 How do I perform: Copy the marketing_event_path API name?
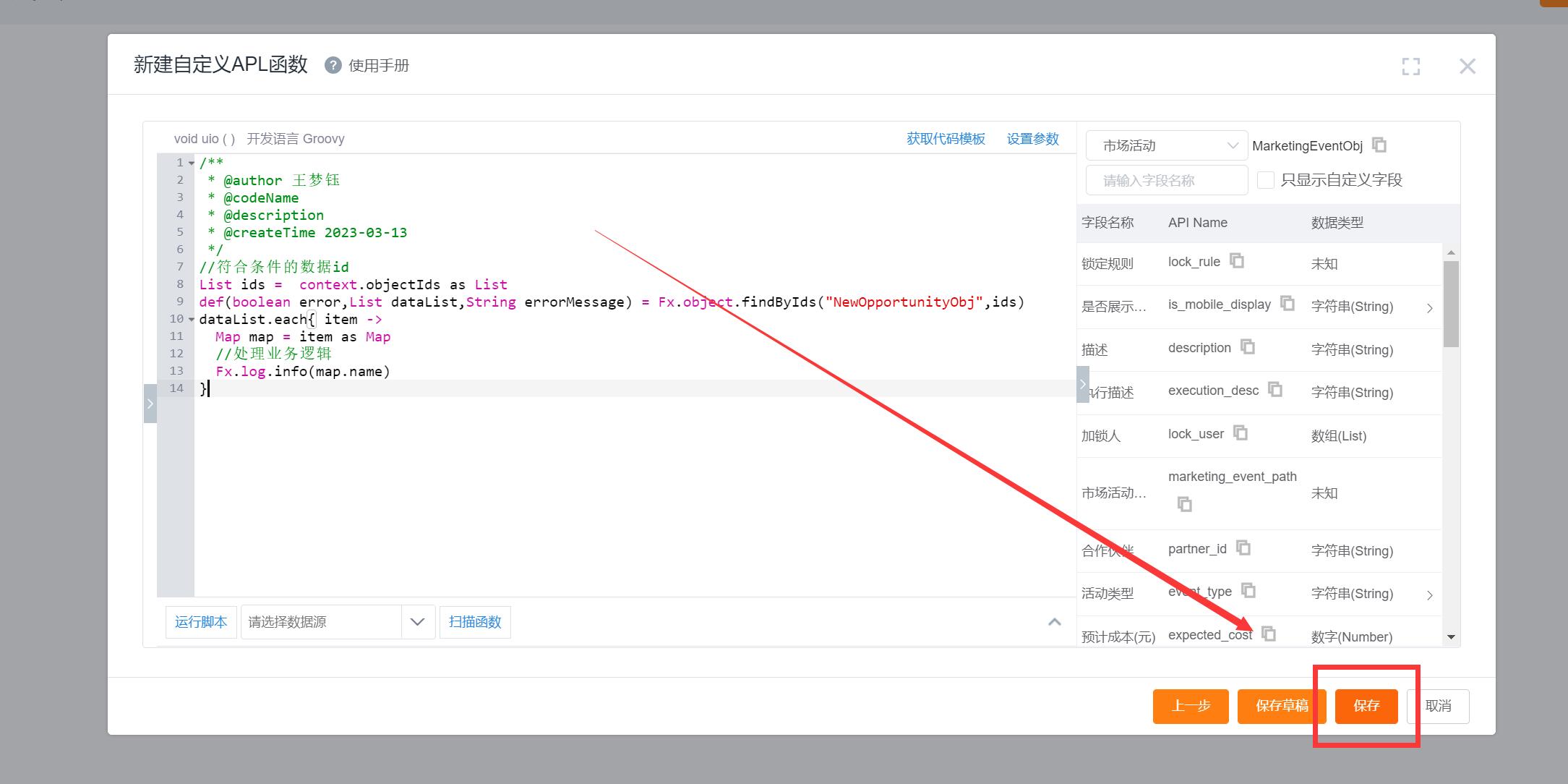(1184, 504)
